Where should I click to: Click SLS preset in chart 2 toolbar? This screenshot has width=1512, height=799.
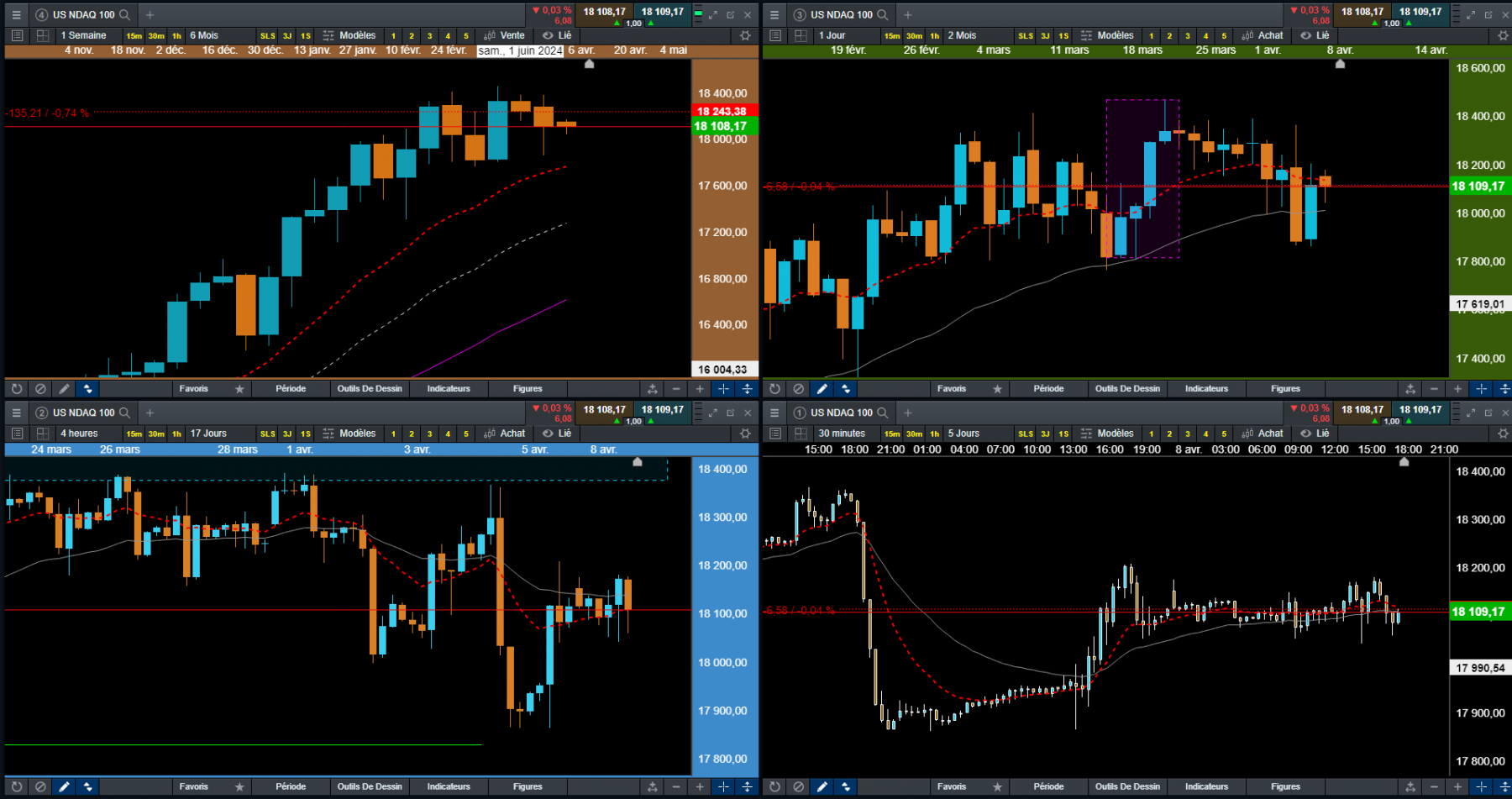coord(267,434)
